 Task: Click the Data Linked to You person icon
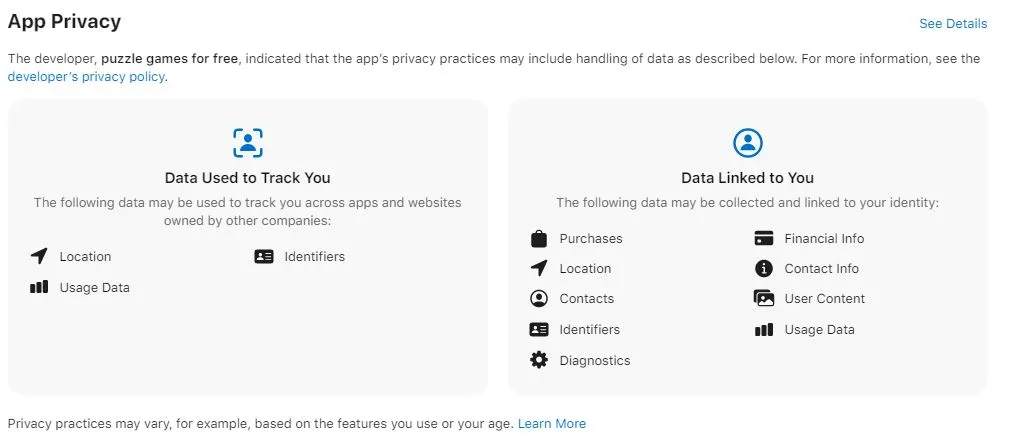pos(748,143)
